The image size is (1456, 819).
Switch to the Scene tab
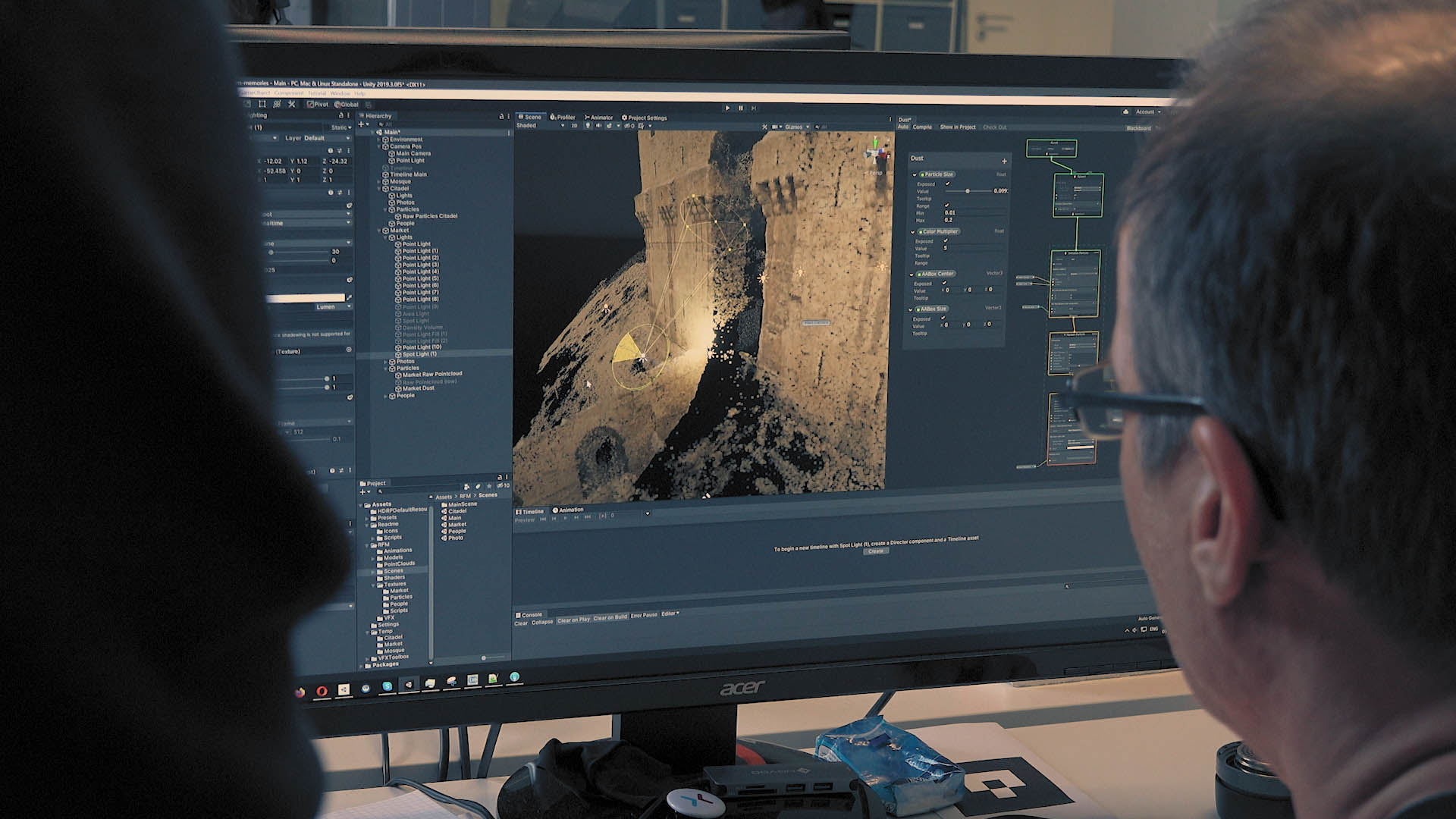[529, 117]
